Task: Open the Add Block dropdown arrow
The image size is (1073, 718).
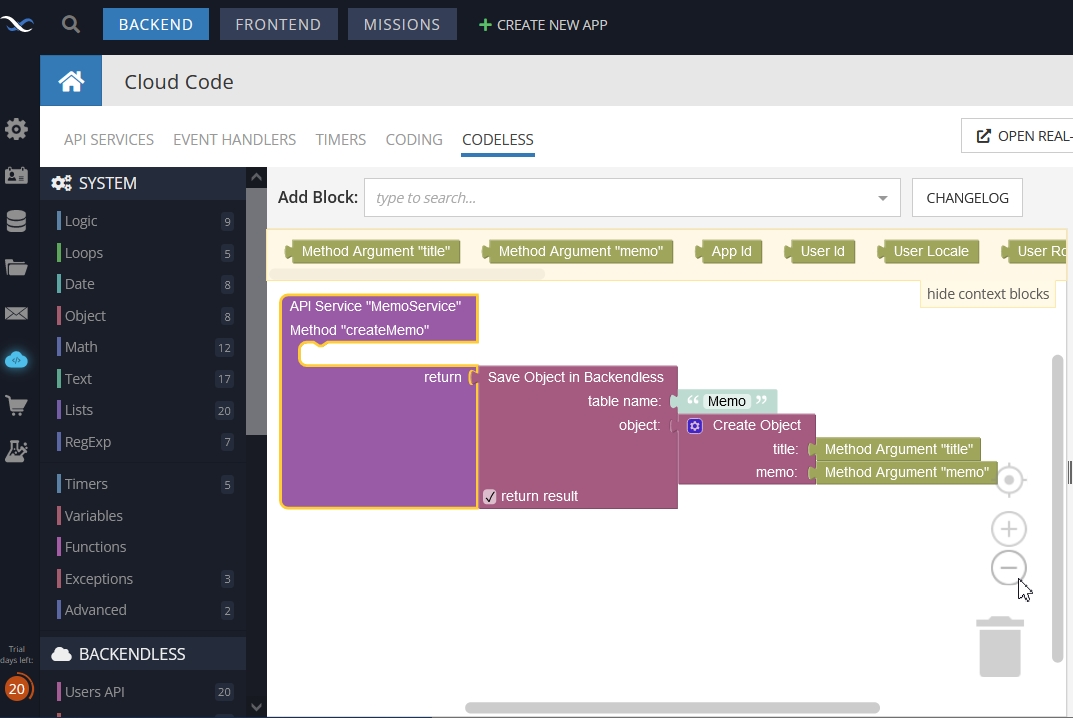Action: 883,198
